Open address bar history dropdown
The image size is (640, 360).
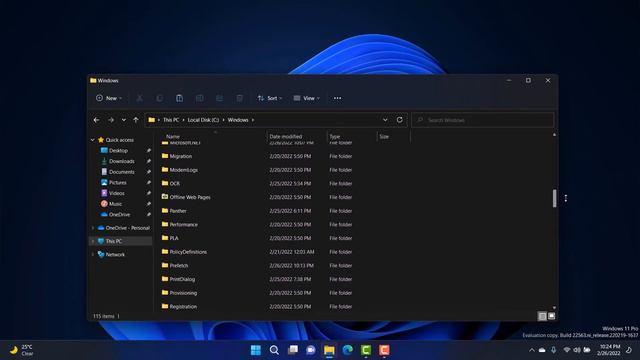pos(385,120)
